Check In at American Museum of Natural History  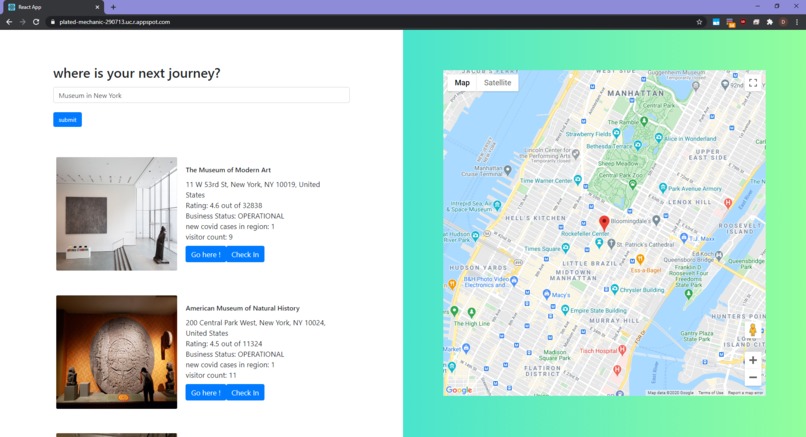coord(245,393)
